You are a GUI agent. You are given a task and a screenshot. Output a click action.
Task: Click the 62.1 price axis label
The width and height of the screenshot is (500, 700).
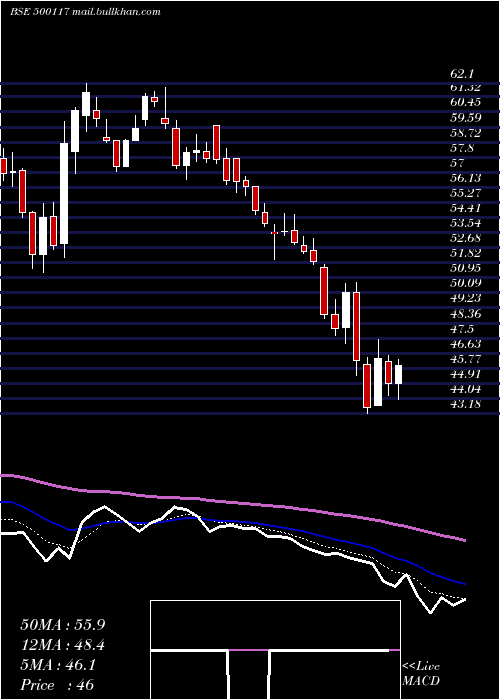point(462,74)
